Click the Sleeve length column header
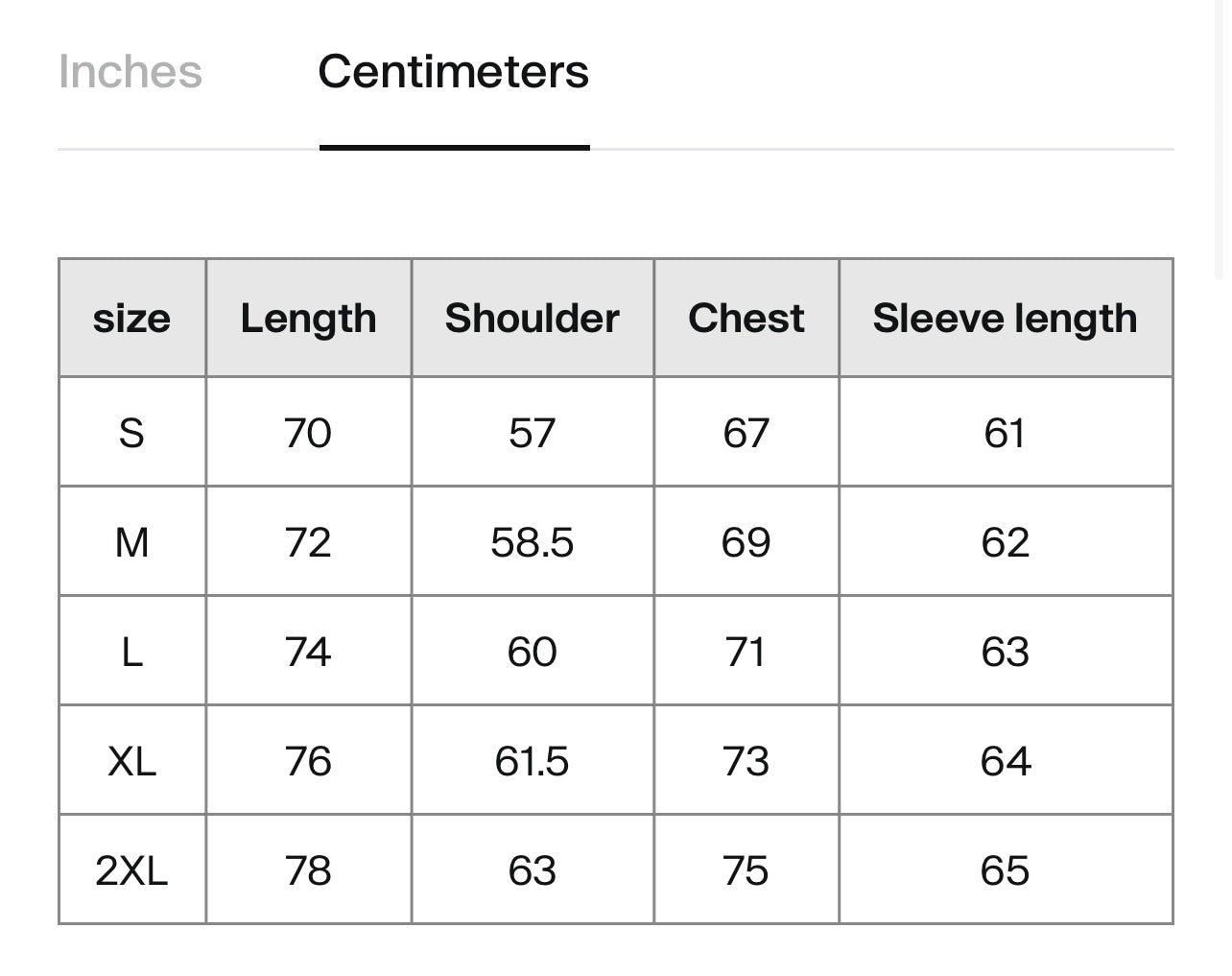The height and width of the screenshot is (976, 1232). [x=1005, y=319]
